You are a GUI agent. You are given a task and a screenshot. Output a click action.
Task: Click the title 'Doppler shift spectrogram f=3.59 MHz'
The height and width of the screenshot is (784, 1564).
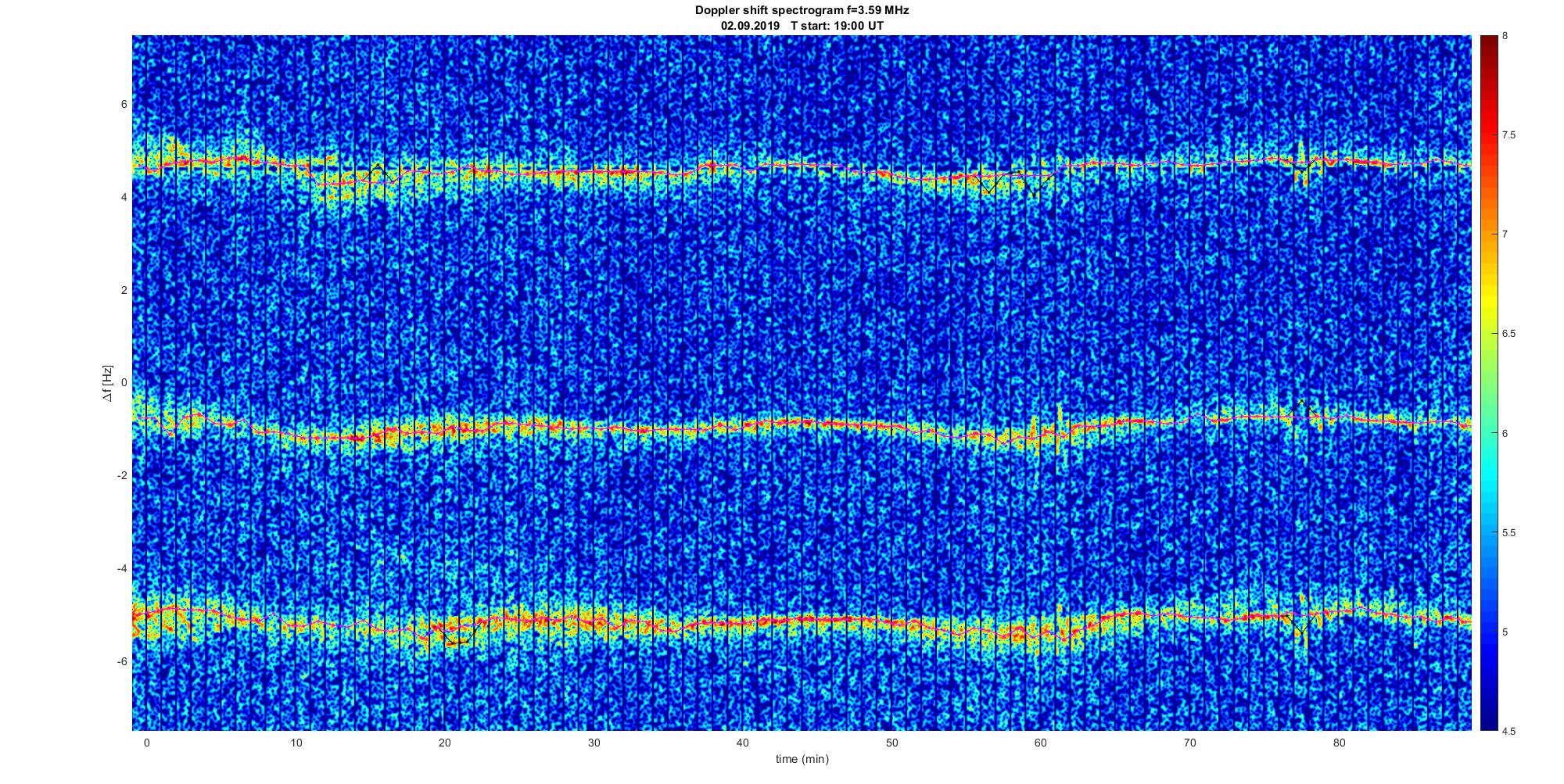click(802, 10)
